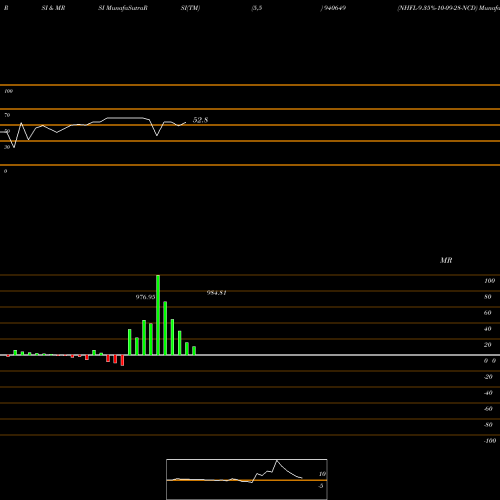The width and height of the screenshot is (500, 500).
Task: Click the MR axis label -40
Action: [488, 393]
